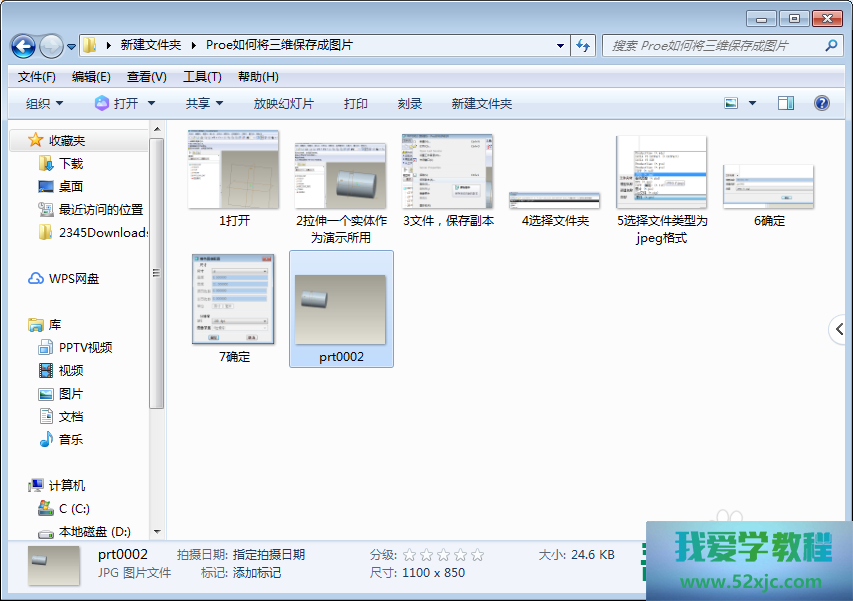The width and height of the screenshot is (853, 601).
Task: Click the change view icon in toolbar
Action: click(731, 103)
